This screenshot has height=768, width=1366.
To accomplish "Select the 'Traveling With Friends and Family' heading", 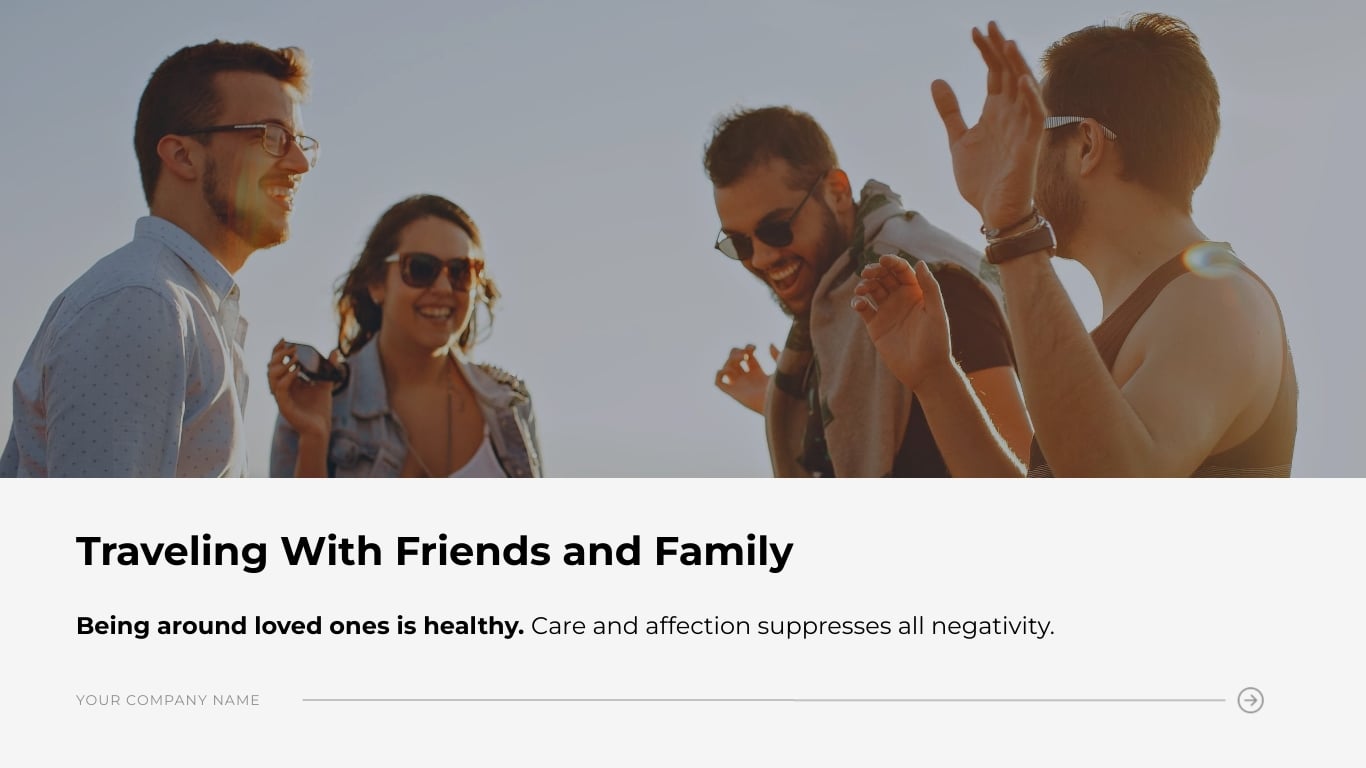I will 434,551.
